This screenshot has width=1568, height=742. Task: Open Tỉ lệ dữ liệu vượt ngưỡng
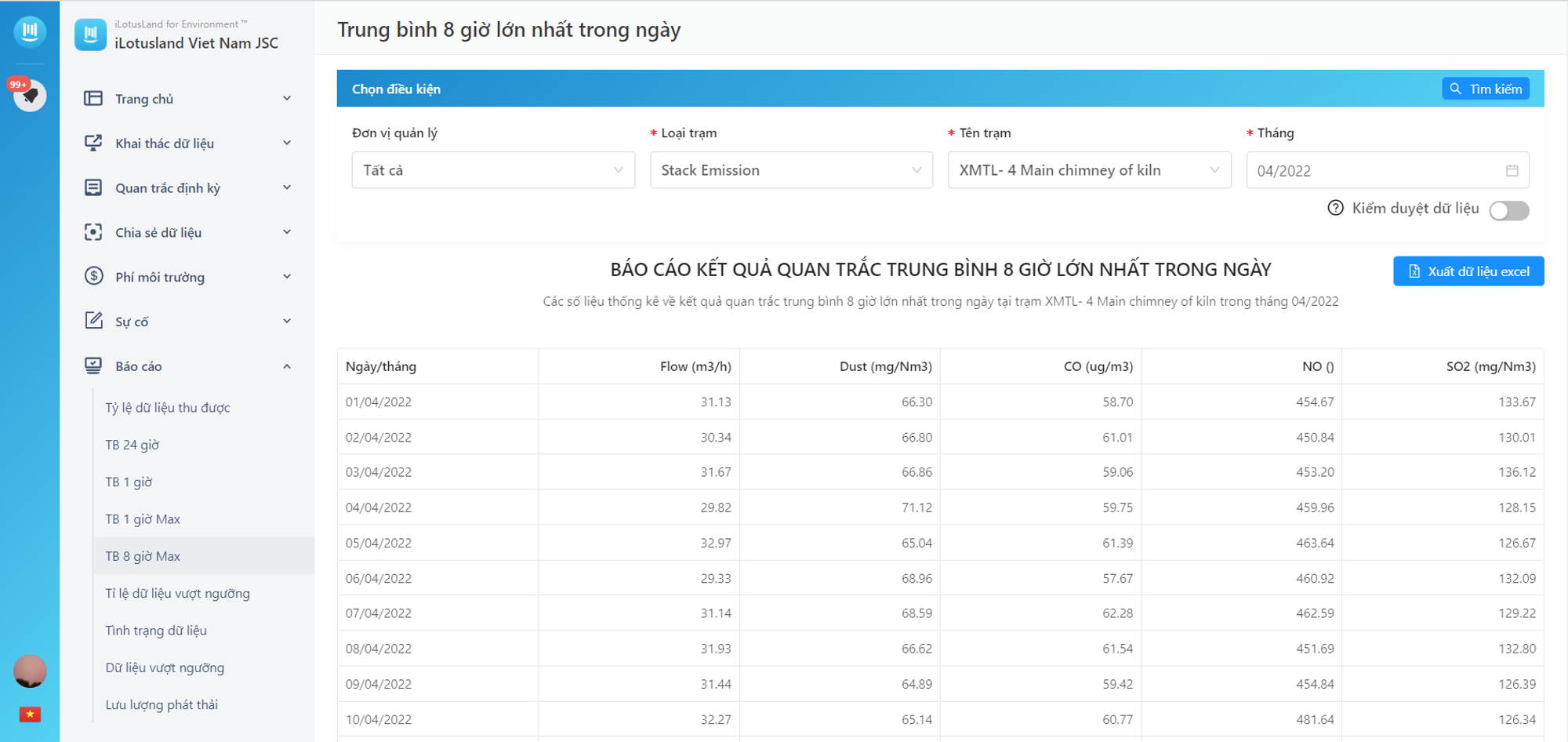pos(178,593)
